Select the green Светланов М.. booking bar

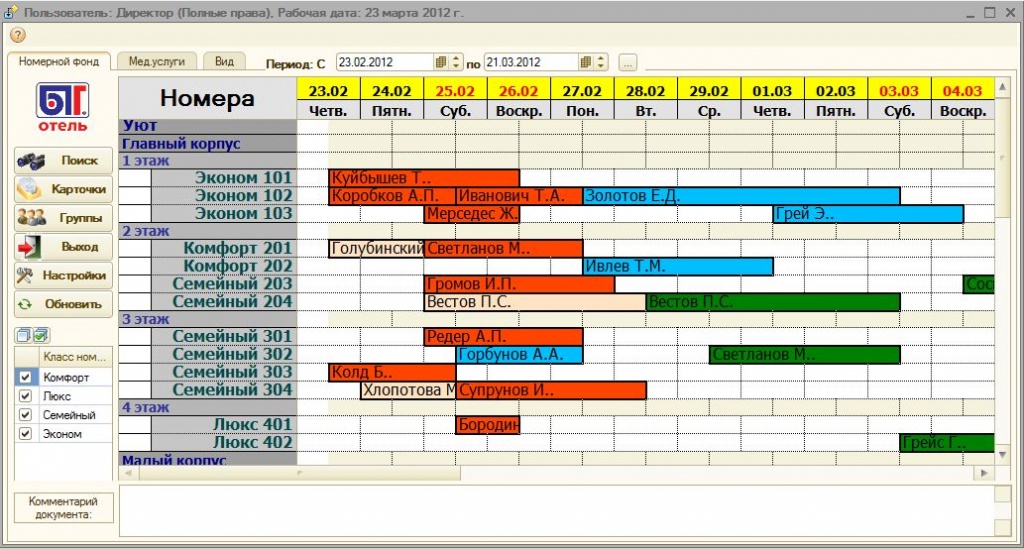805,354
